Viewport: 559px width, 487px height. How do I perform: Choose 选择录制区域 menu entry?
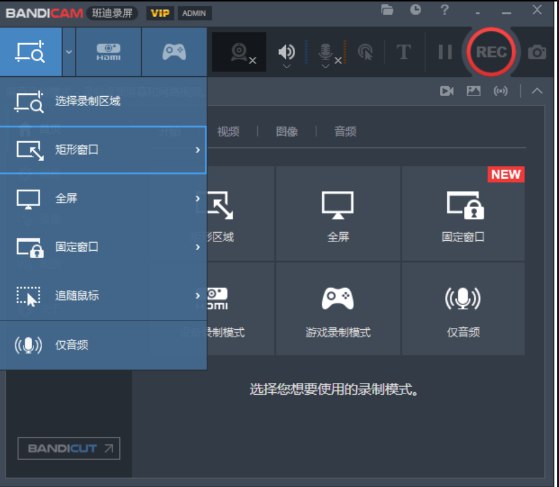point(103,101)
